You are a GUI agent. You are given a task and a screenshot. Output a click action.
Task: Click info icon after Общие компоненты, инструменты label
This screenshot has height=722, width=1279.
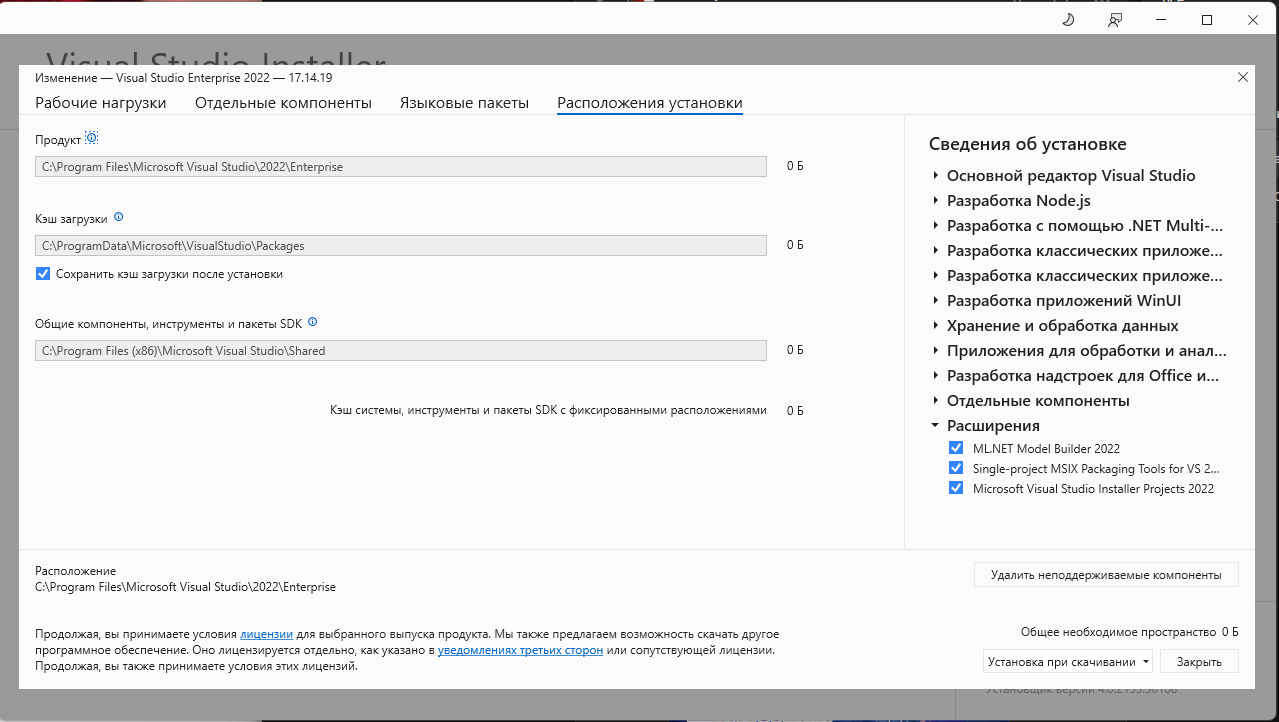point(312,322)
